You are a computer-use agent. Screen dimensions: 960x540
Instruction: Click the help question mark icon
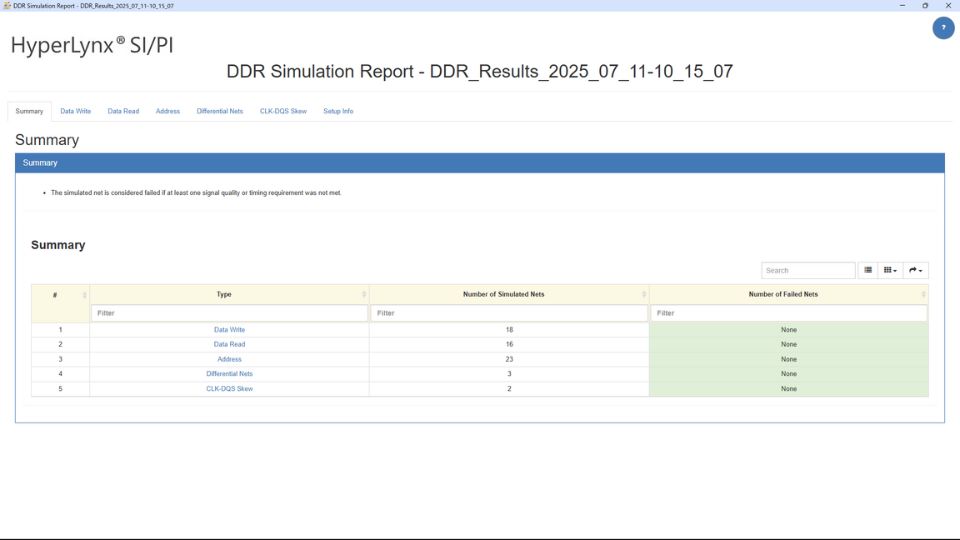coord(943,28)
